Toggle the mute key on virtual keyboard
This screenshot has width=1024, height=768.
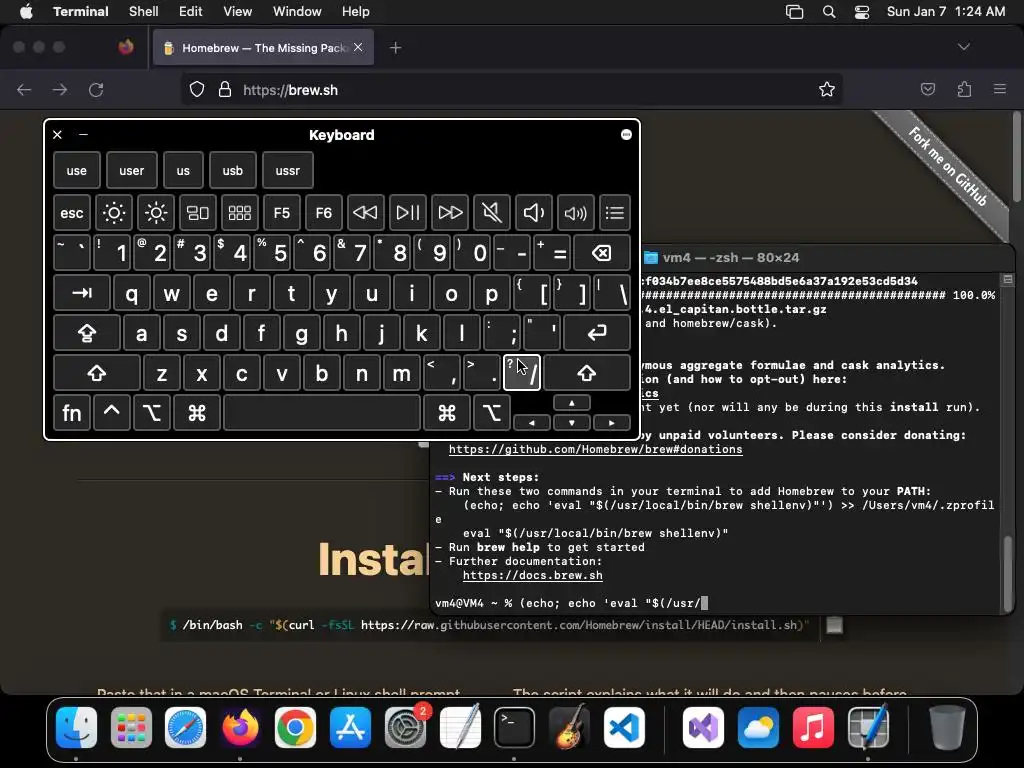(491, 213)
